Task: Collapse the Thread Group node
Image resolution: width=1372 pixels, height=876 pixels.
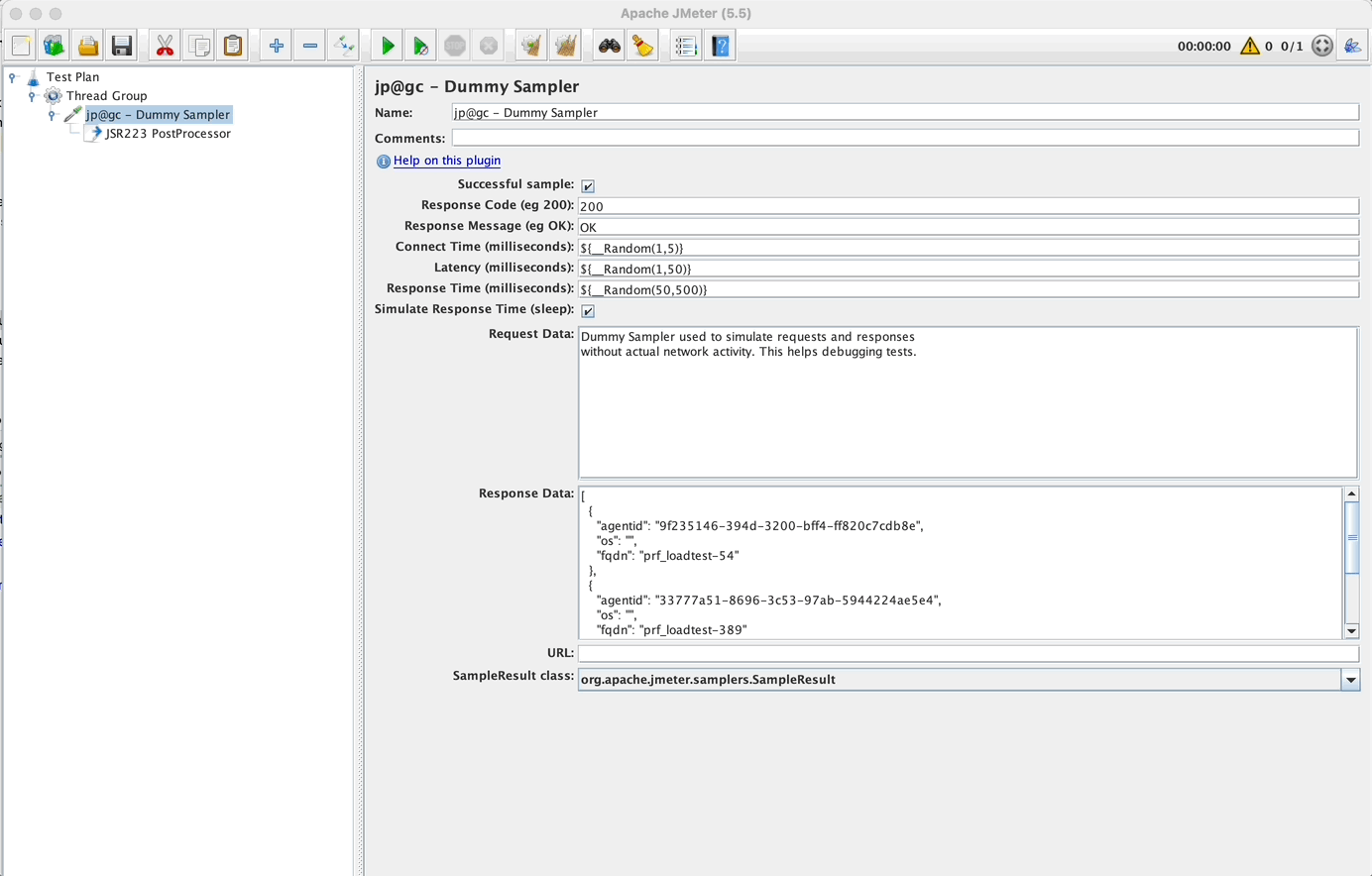Action: pyautogui.click(x=32, y=95)
